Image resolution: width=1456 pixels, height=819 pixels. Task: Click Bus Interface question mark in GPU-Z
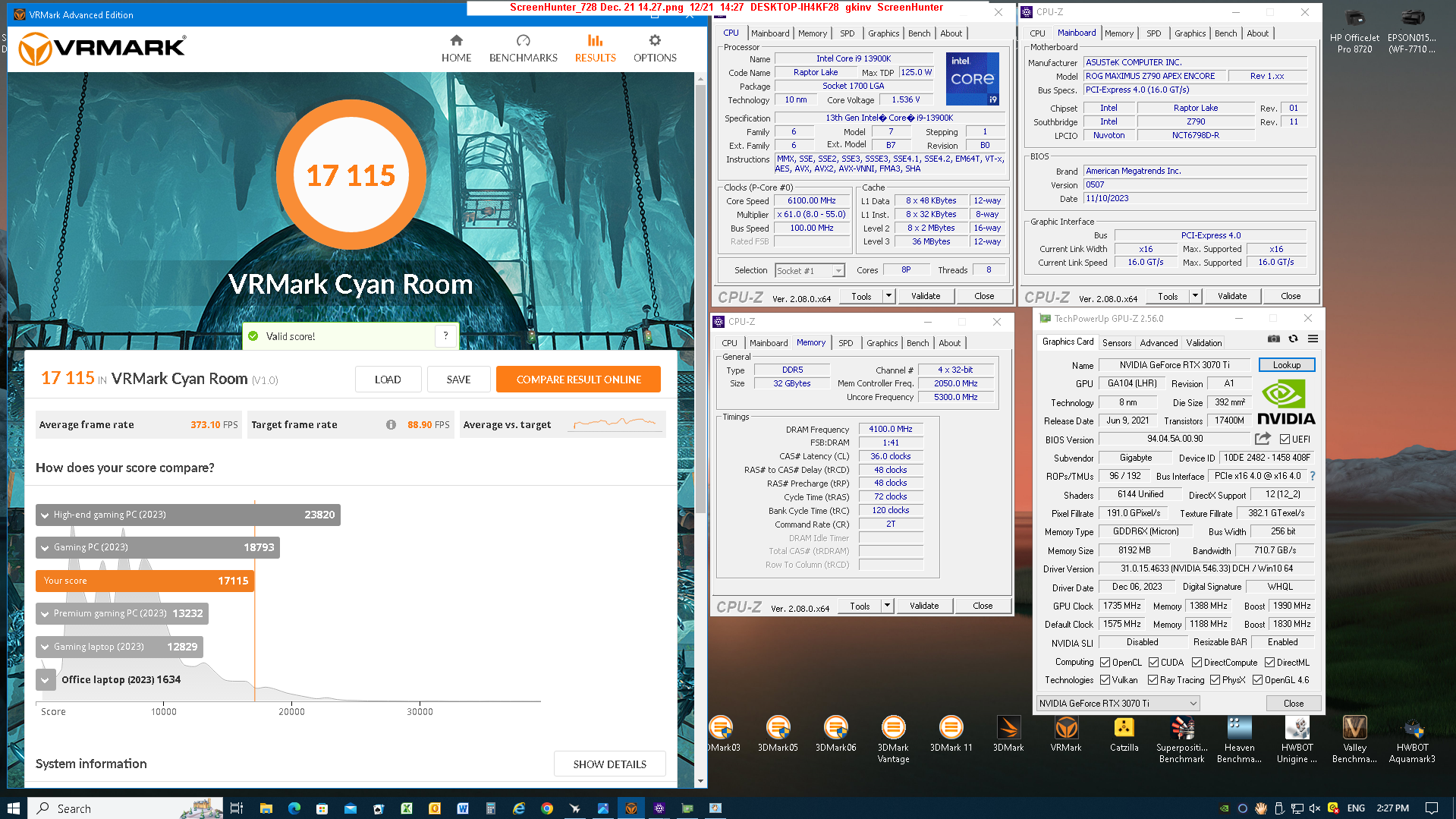point(1313,476)
